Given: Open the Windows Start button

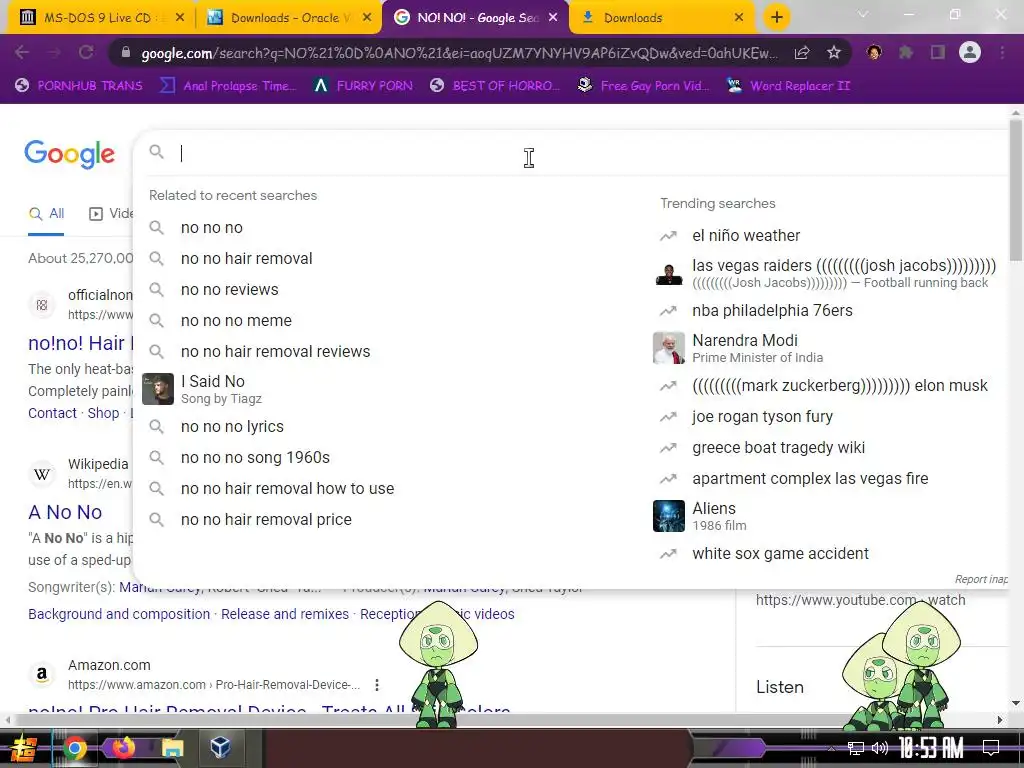Looking at the screenshot, I should coord(24,748).
